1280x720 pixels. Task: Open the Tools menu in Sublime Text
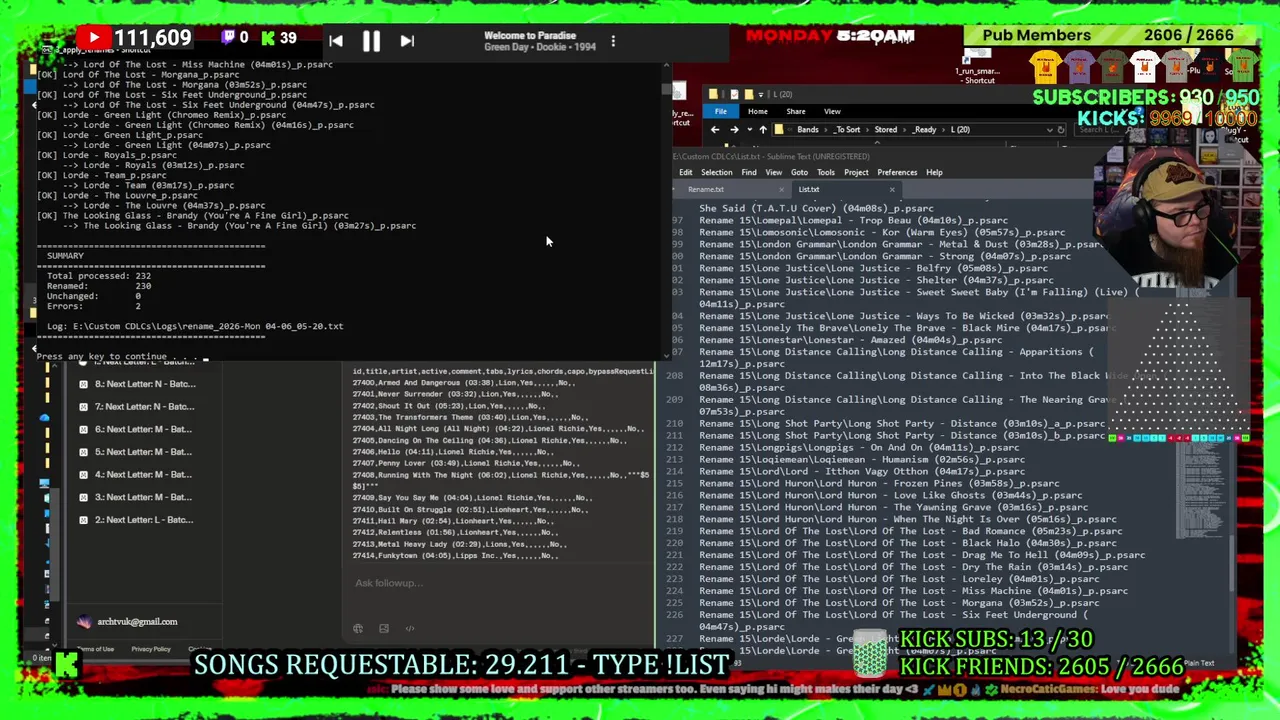click(826, 173)
